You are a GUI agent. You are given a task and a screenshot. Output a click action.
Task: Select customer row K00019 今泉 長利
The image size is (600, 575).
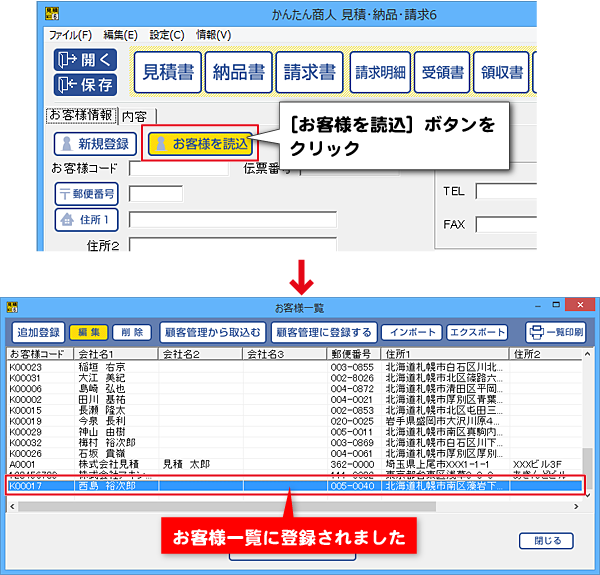[294, 421]
